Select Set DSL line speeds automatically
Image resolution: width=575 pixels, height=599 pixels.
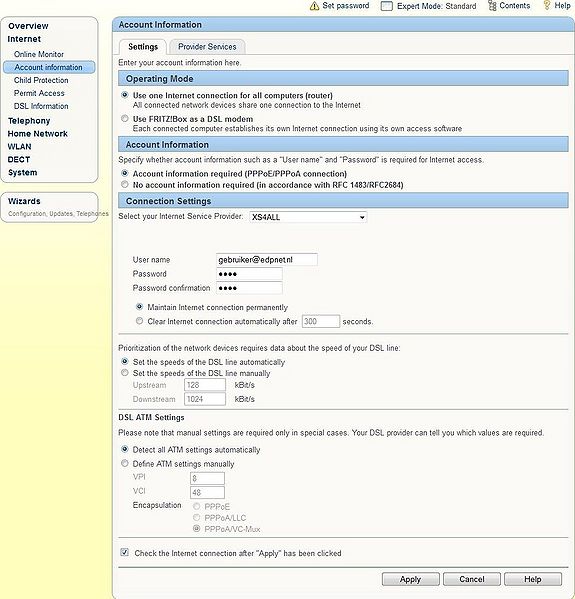125,361
